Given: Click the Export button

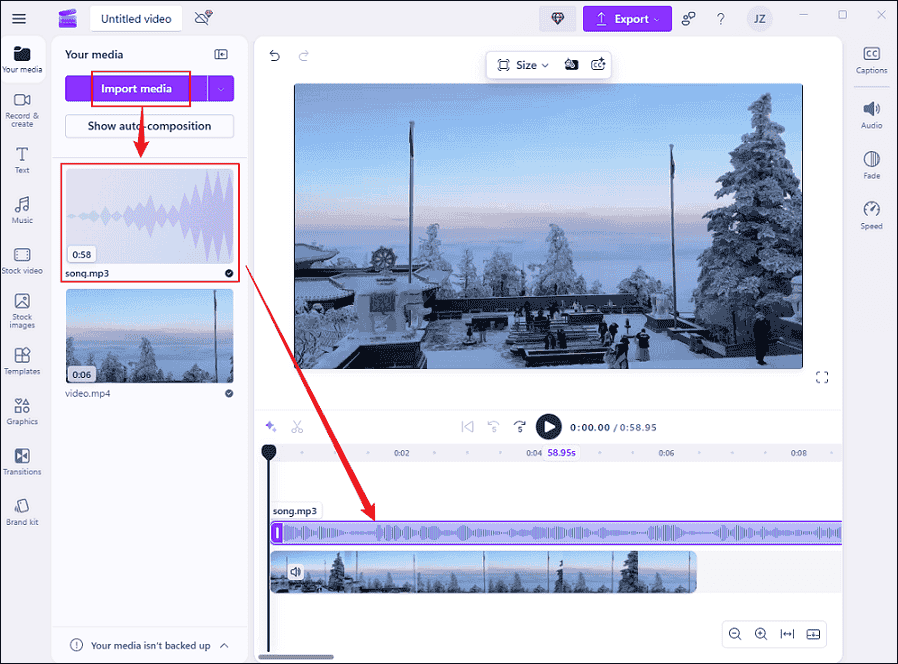Looking at the screenshot, I should pyautogui.click(x=627, y=19).
